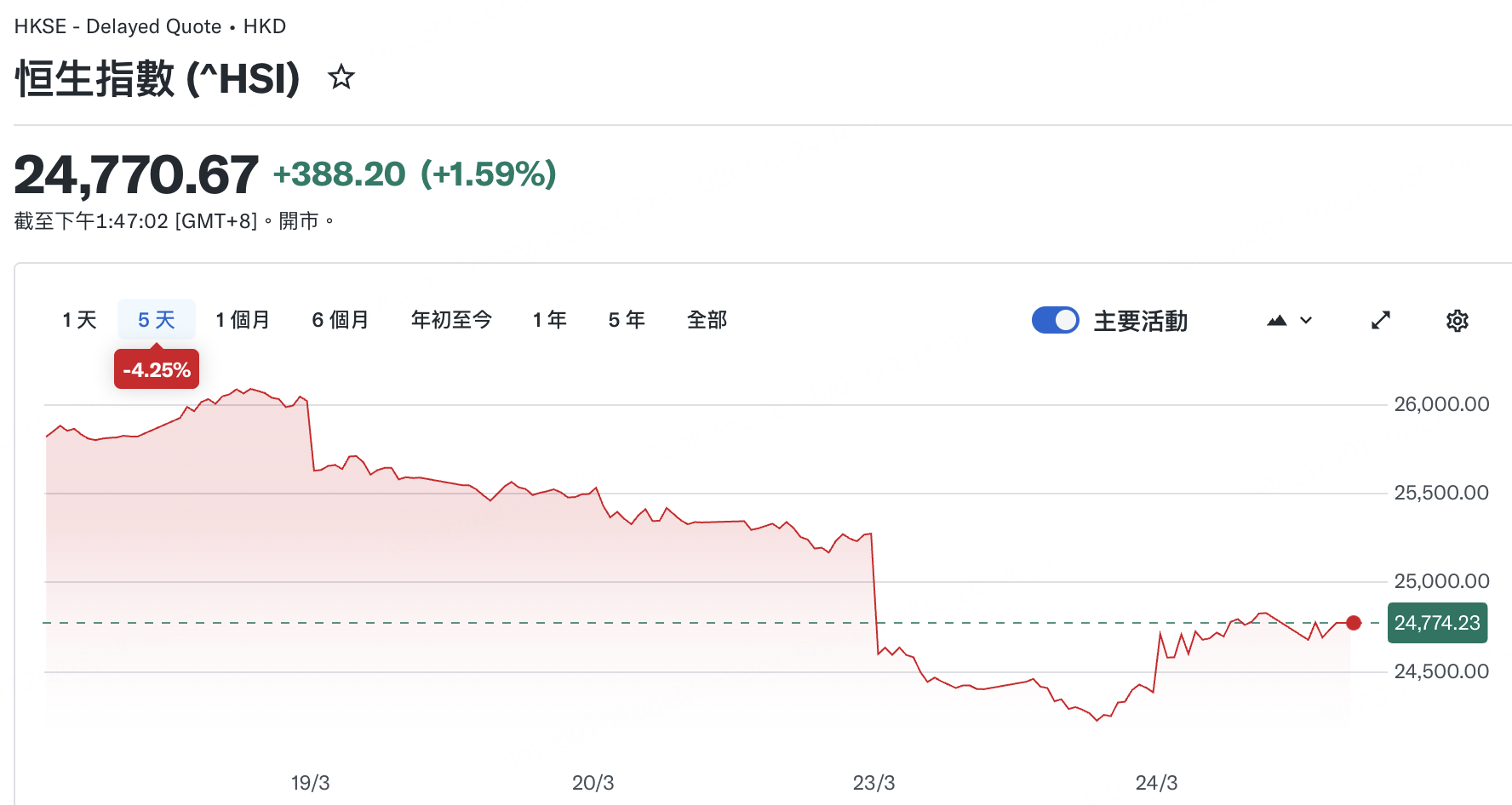
Task: Open chart type dropdown chevron
Action: [x=1306, y=321]
